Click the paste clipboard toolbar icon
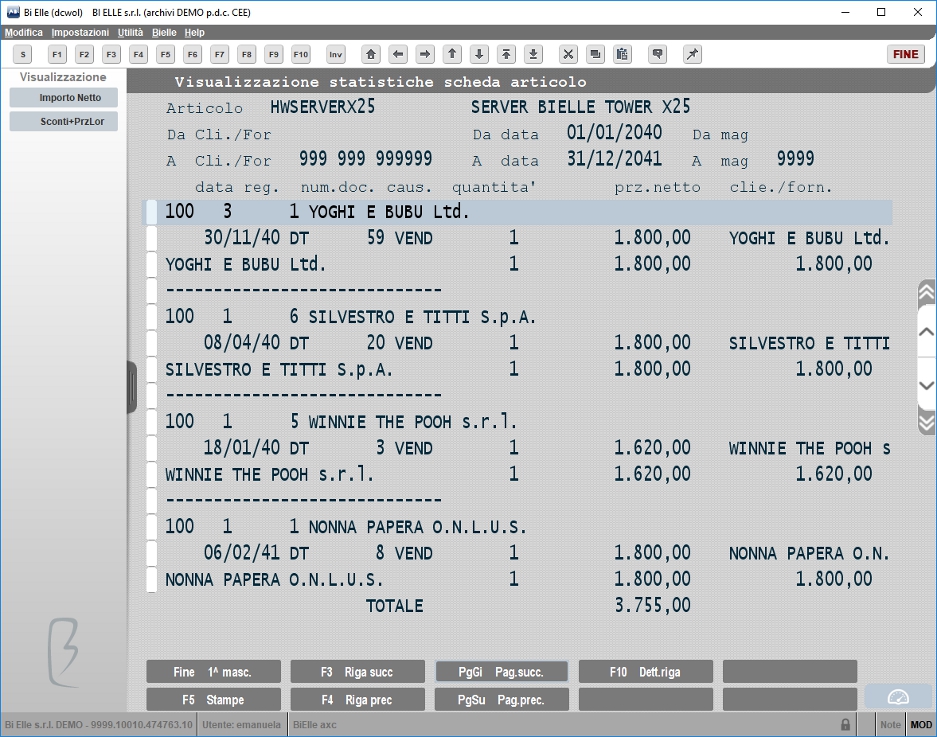This screenshot has height=737, width=937. coord(622,54)
